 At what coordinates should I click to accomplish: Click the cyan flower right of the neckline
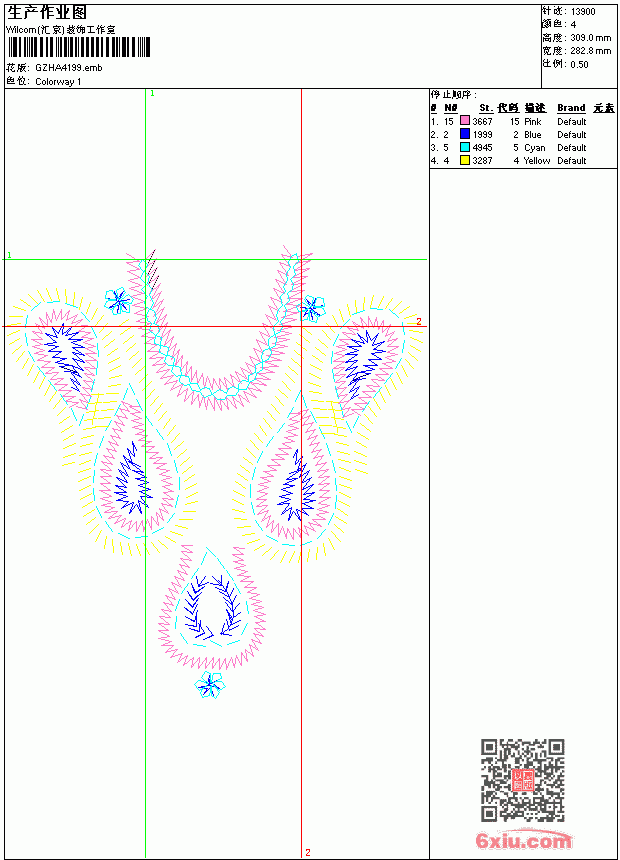click(312, 308)
